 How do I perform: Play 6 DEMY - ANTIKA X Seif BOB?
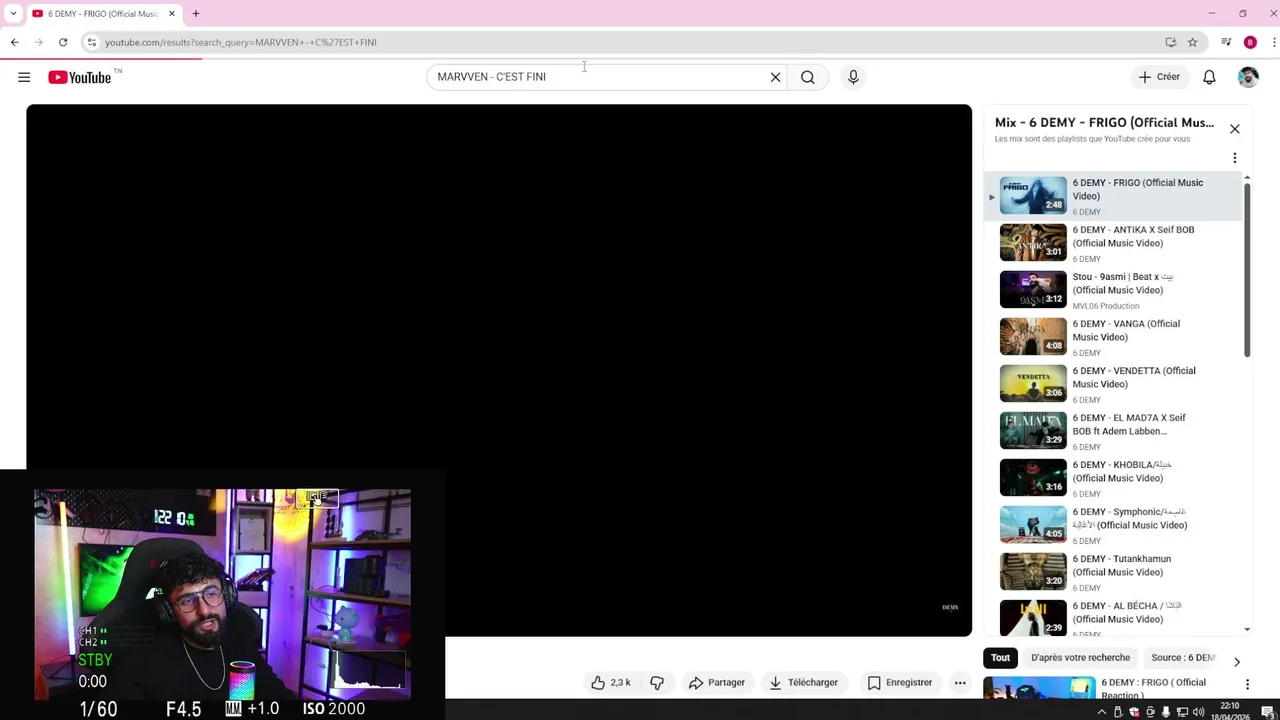[1115, 243]
